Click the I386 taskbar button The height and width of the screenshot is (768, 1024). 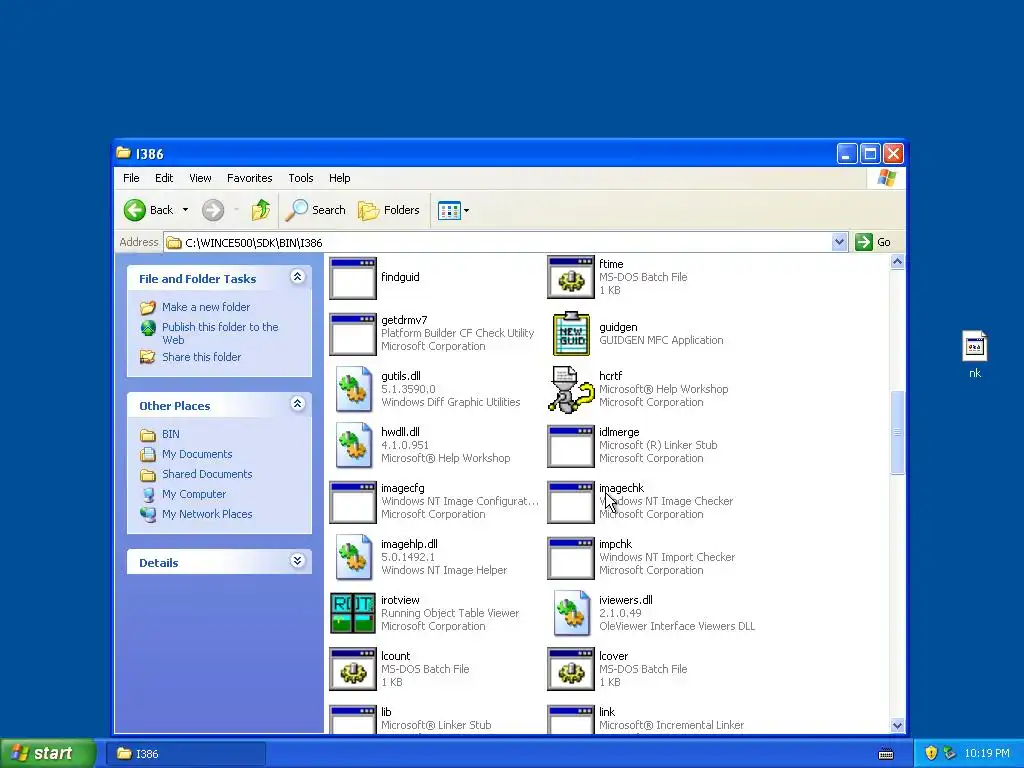click(x=185, y=754)
